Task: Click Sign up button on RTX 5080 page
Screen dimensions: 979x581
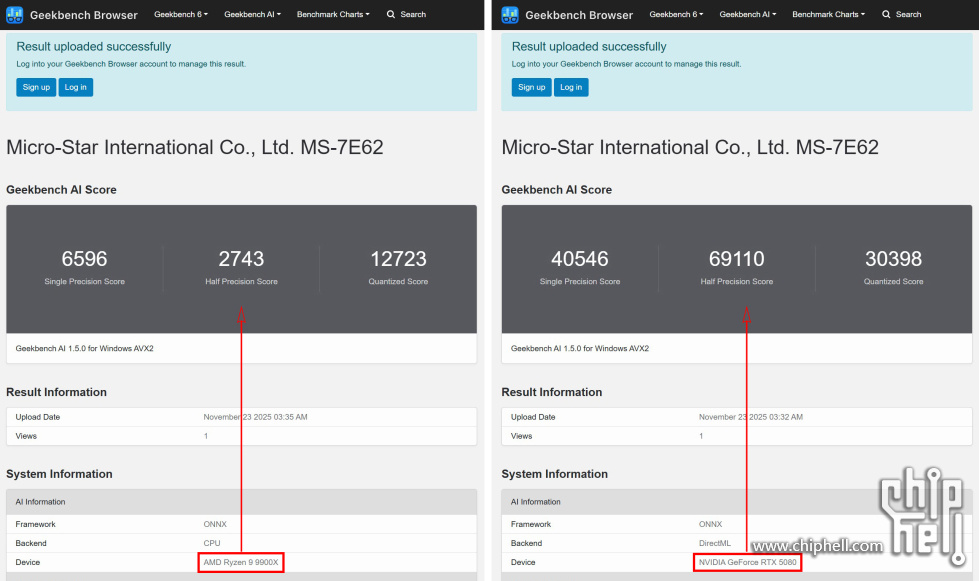Action: pos(532,87)
